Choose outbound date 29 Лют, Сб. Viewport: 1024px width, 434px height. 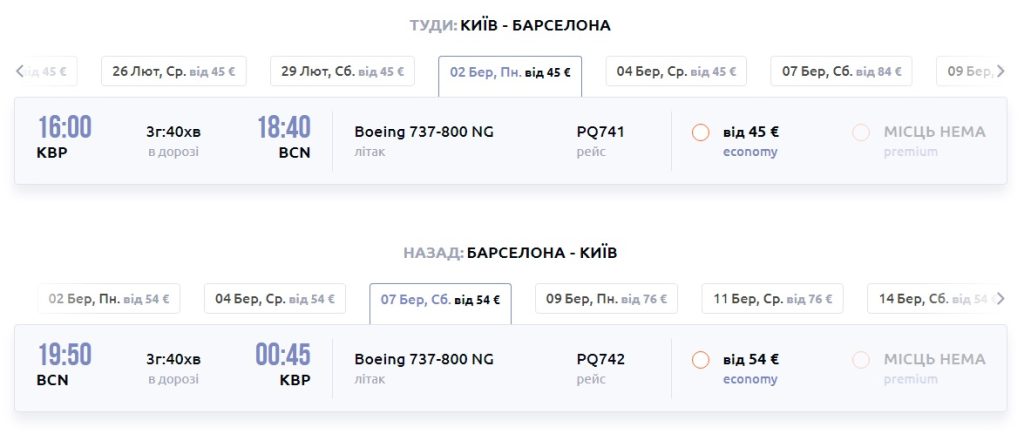342,72
